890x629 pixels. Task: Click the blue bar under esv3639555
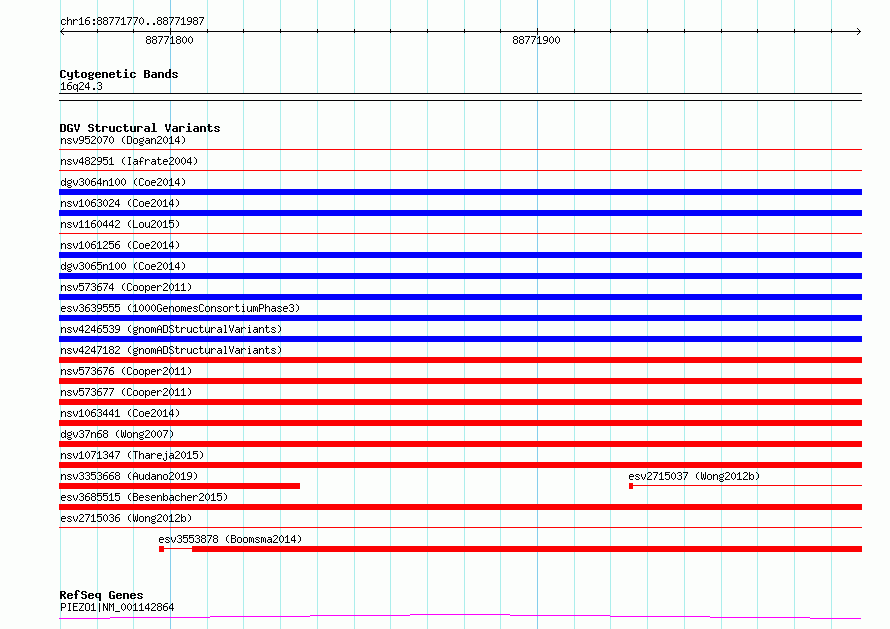click(x=460, y=318)
